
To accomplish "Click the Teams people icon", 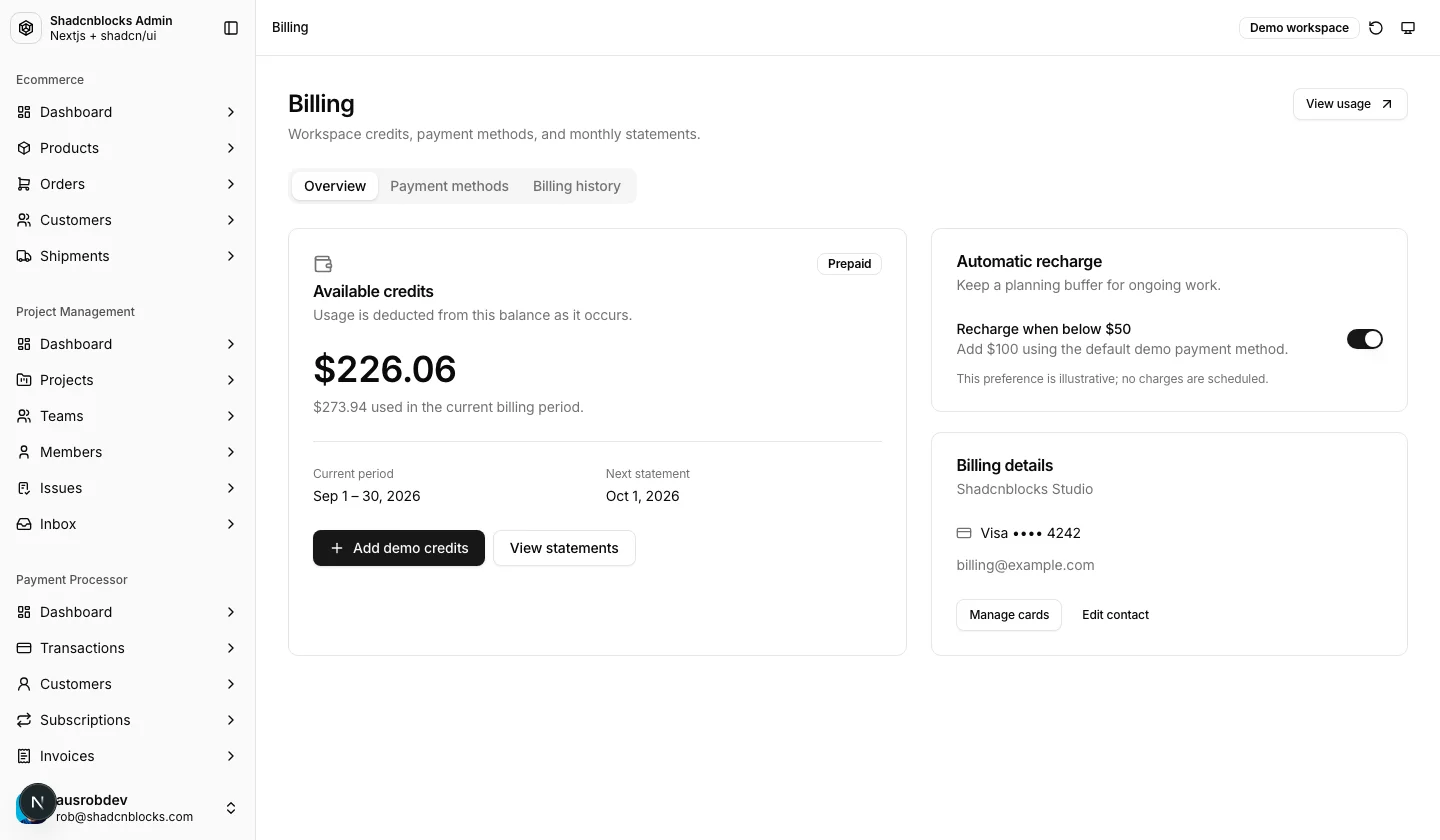I will (24, 416).
